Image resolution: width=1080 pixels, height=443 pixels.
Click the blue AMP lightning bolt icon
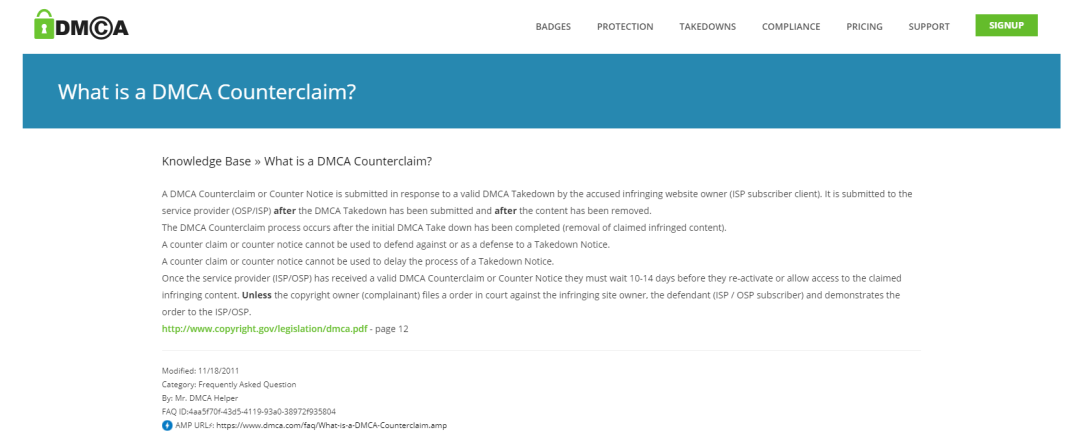165,425
